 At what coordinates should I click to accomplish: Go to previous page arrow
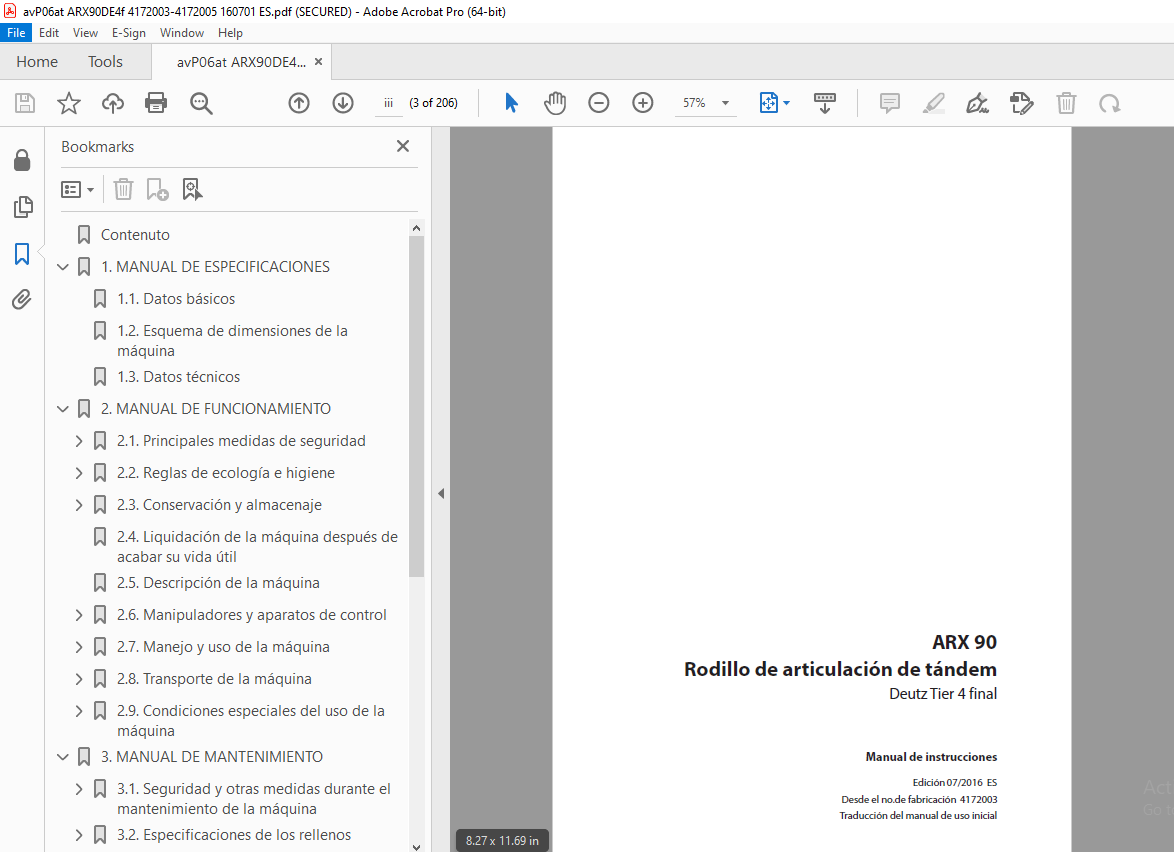[299, 103]
